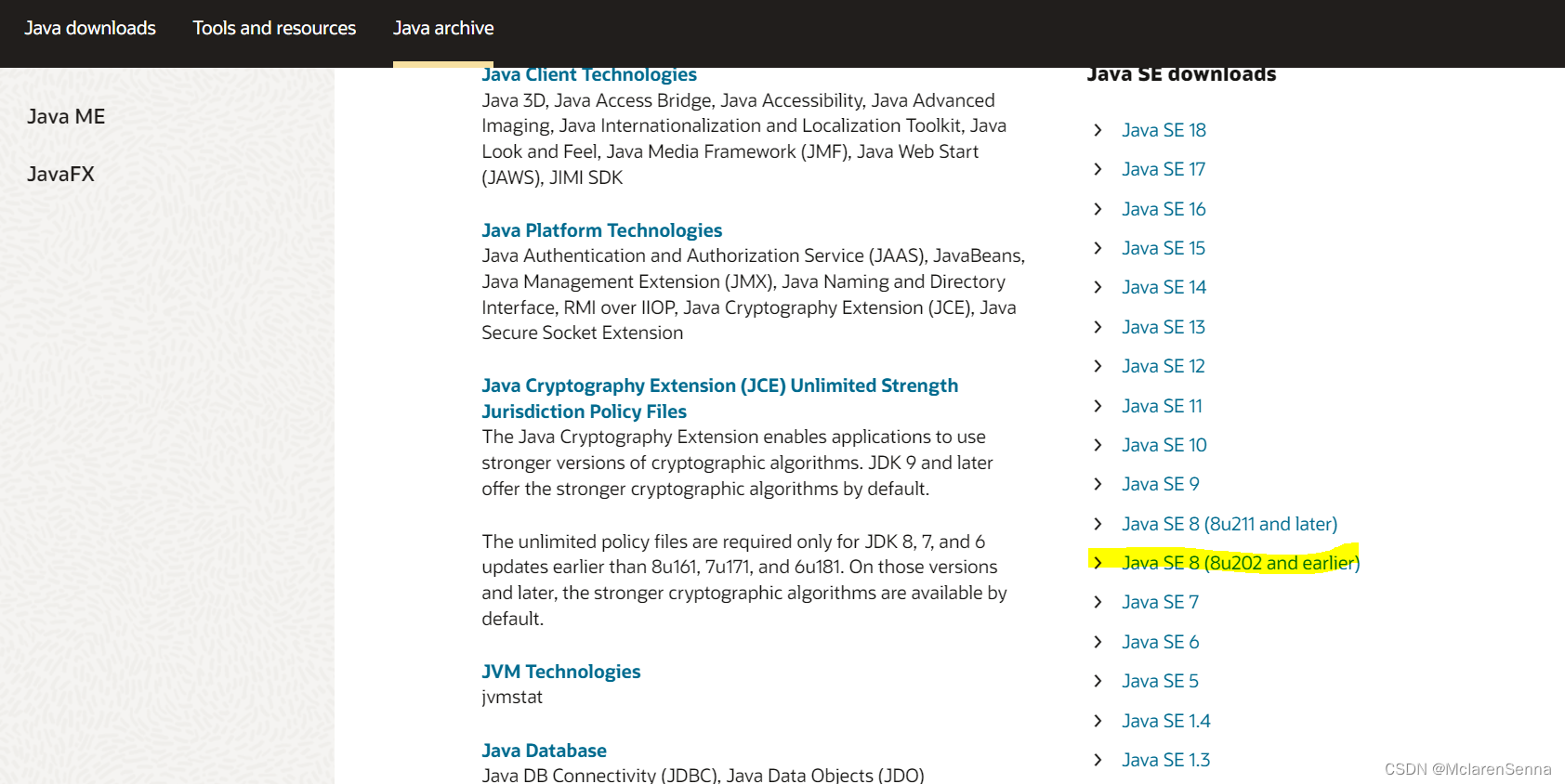Select the Java SE 11 link
The height and width of the screenshot is (784, 1565).
point(1162,406)
